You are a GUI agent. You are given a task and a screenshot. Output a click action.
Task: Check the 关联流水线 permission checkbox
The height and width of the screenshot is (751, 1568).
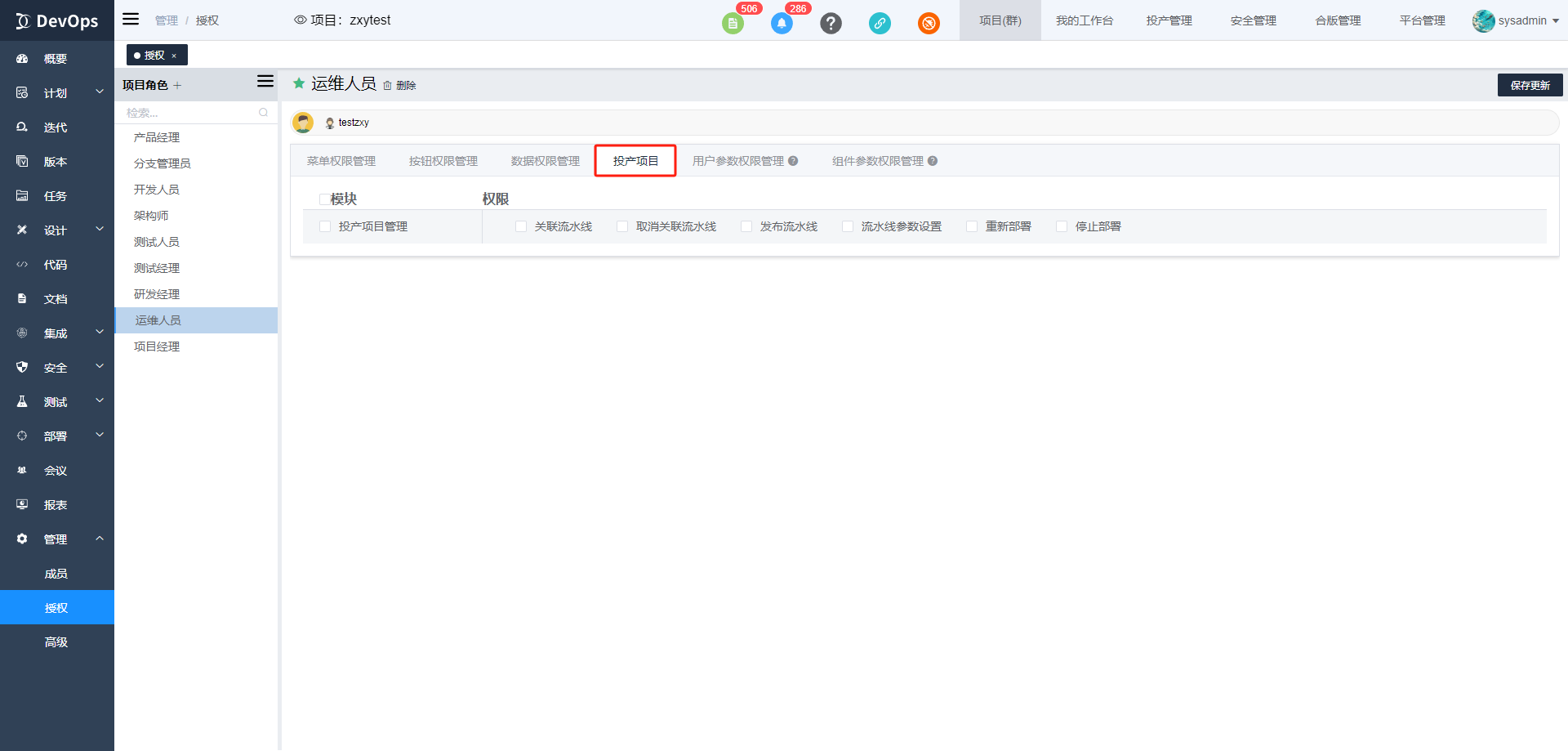coord(521,226)
